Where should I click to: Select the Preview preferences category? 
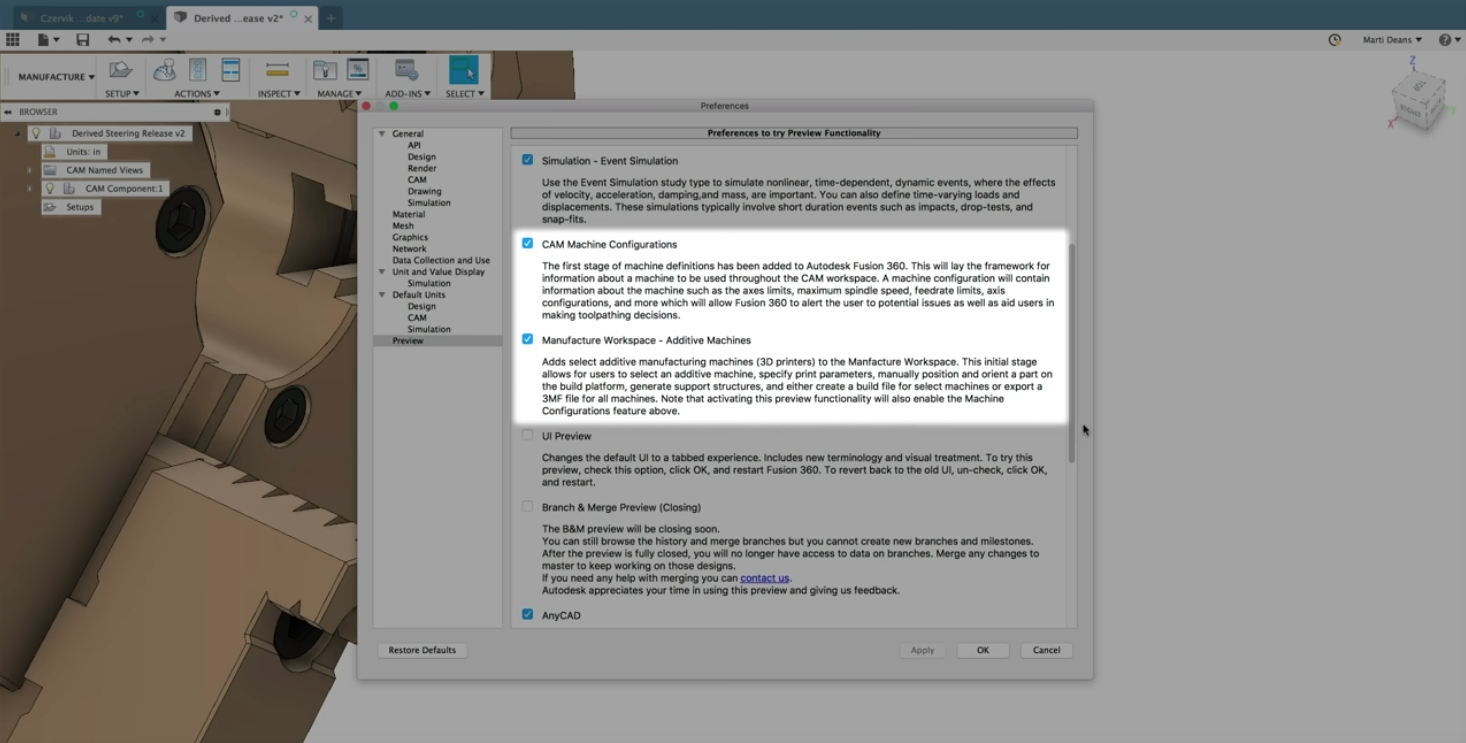(x=408, y=341)
